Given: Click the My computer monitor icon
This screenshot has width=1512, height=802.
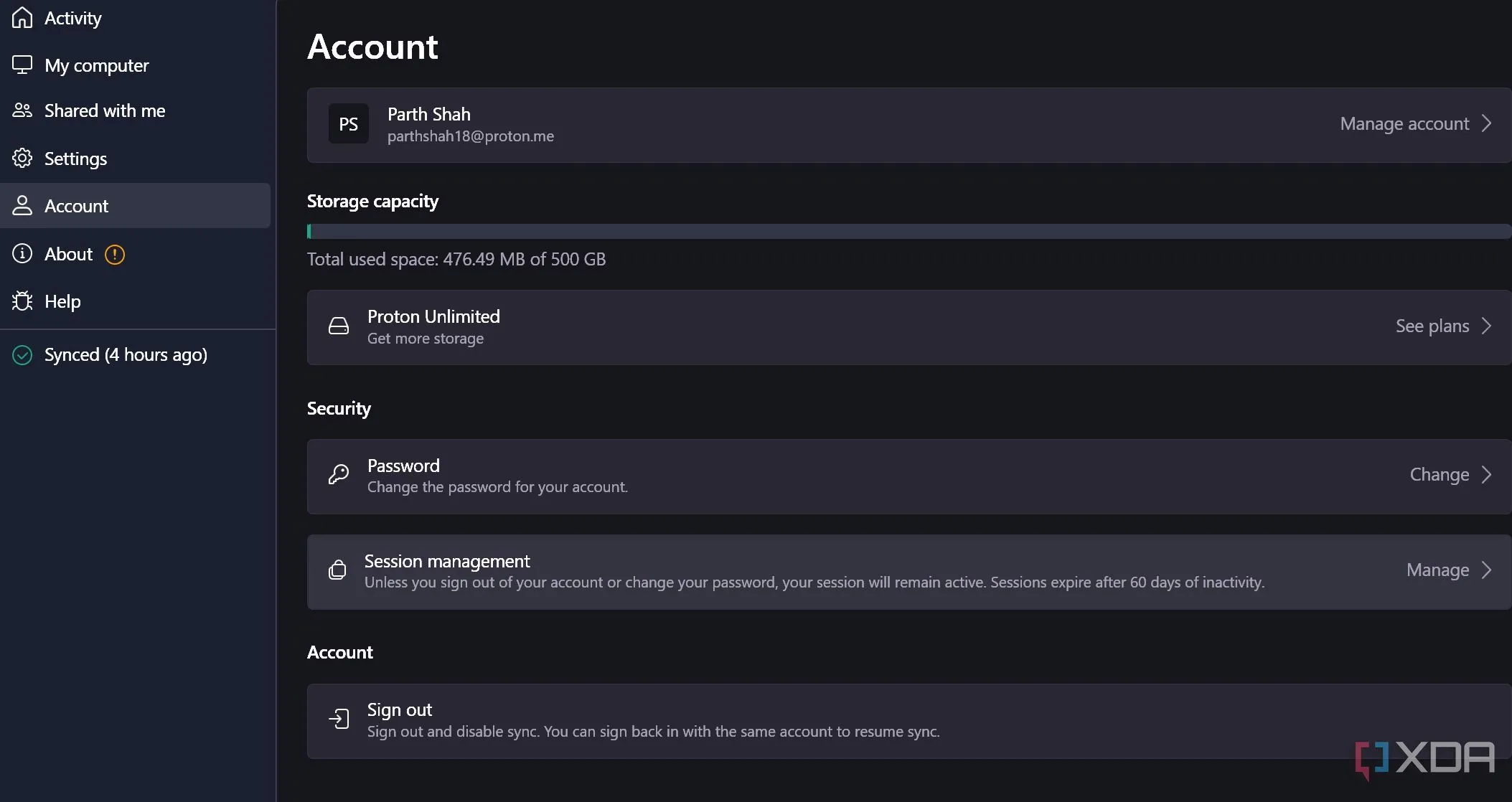Looking at the screenshot, I should [22, 65].
